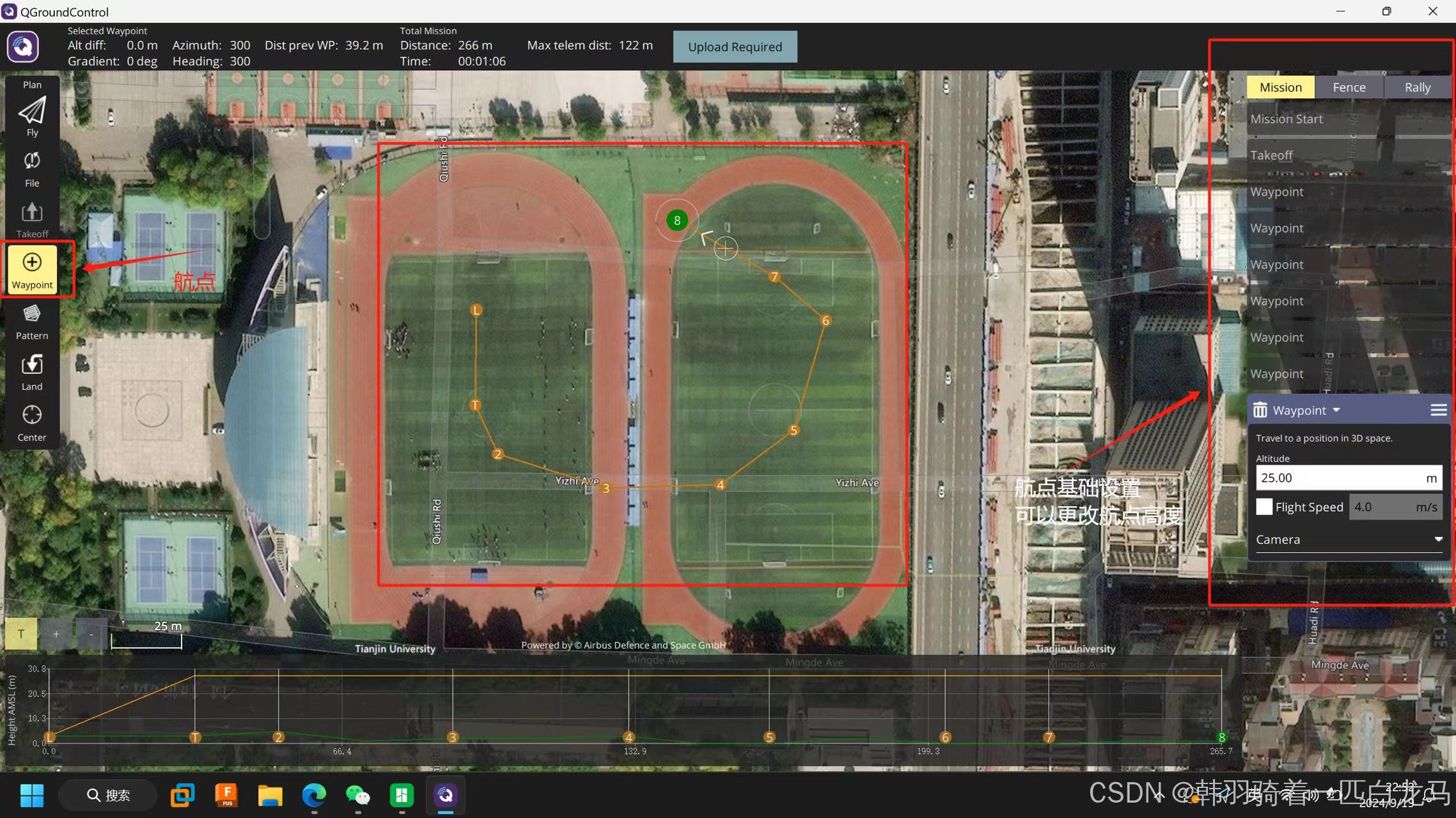Enable the Flight Speed checkbox
Screen dimensions: 1456x818
pos(1264,507)
